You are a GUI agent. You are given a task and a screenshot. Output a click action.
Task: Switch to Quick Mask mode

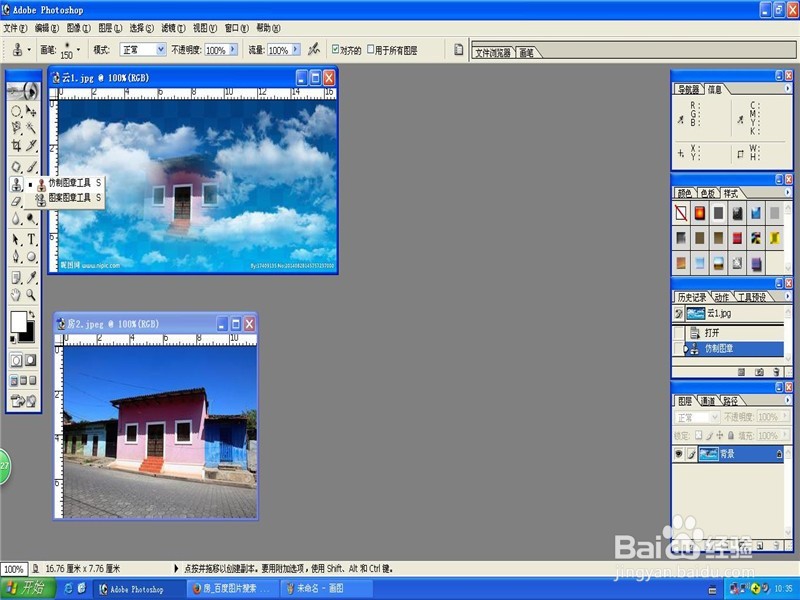31,360
